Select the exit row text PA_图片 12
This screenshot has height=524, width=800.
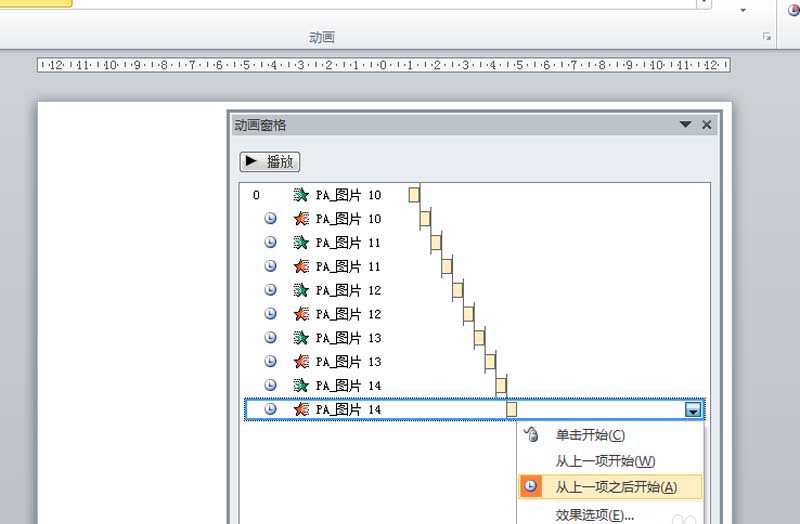tap(348, 314)
